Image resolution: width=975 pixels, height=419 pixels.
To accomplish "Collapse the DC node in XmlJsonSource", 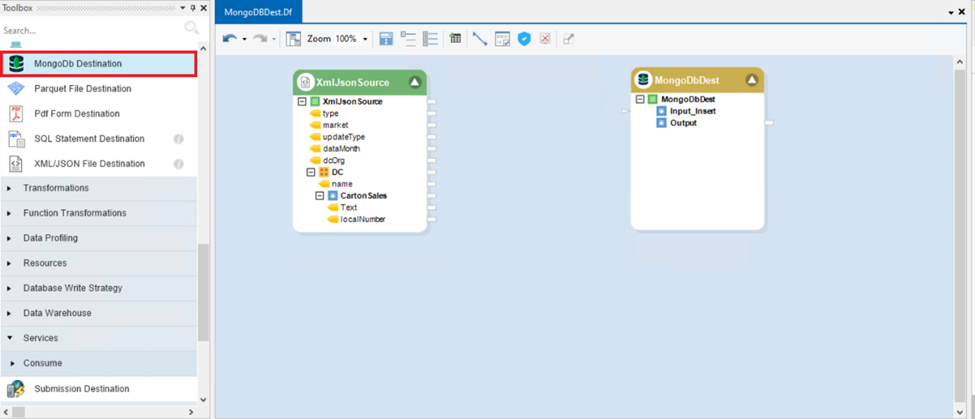I will (311, 172).
